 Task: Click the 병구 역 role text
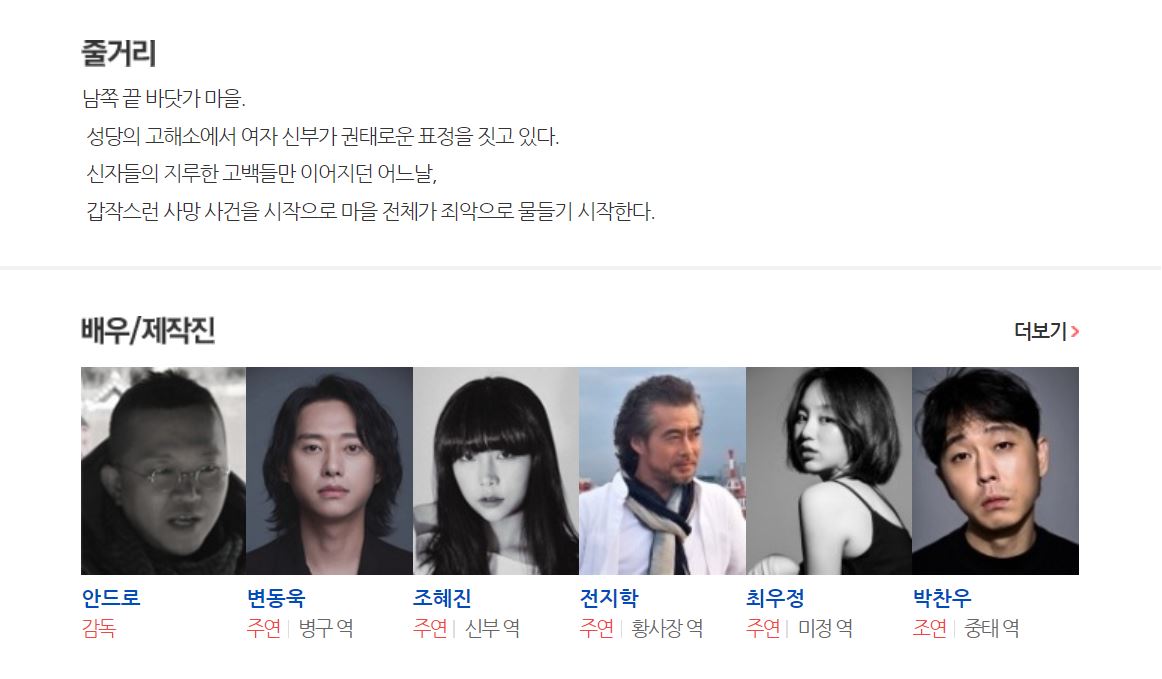coord(326,629)
